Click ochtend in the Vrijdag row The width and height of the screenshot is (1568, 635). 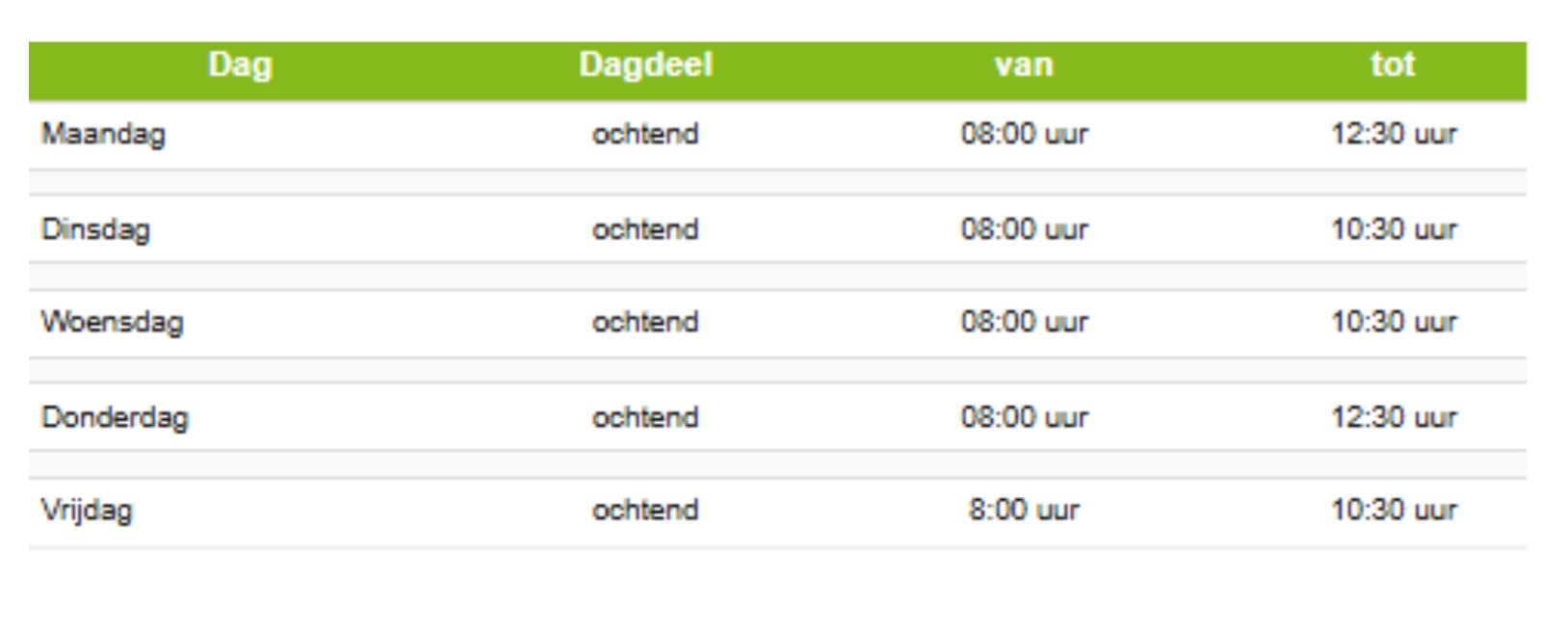point(645,510)
